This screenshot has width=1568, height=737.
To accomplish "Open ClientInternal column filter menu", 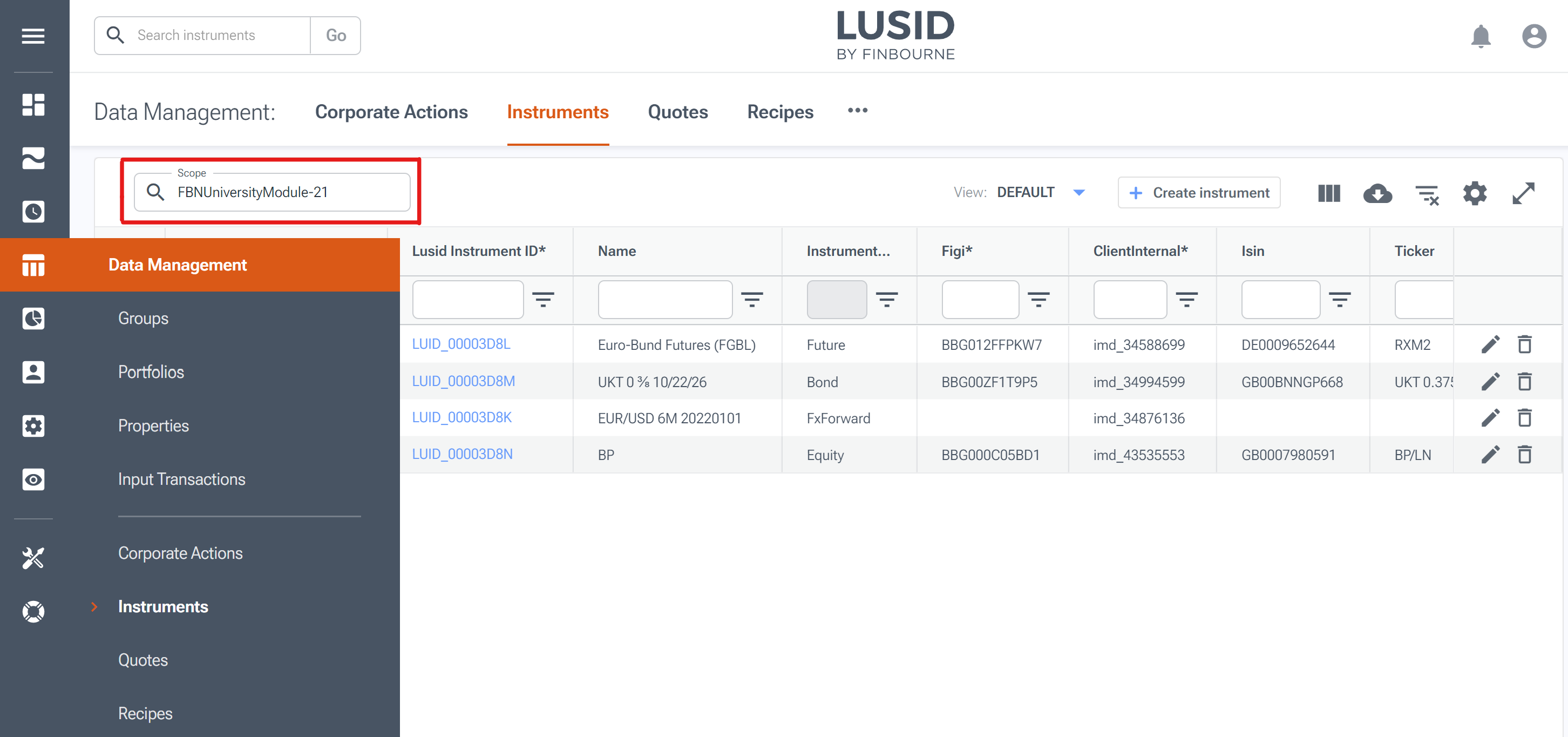I will pos(1186,299).
